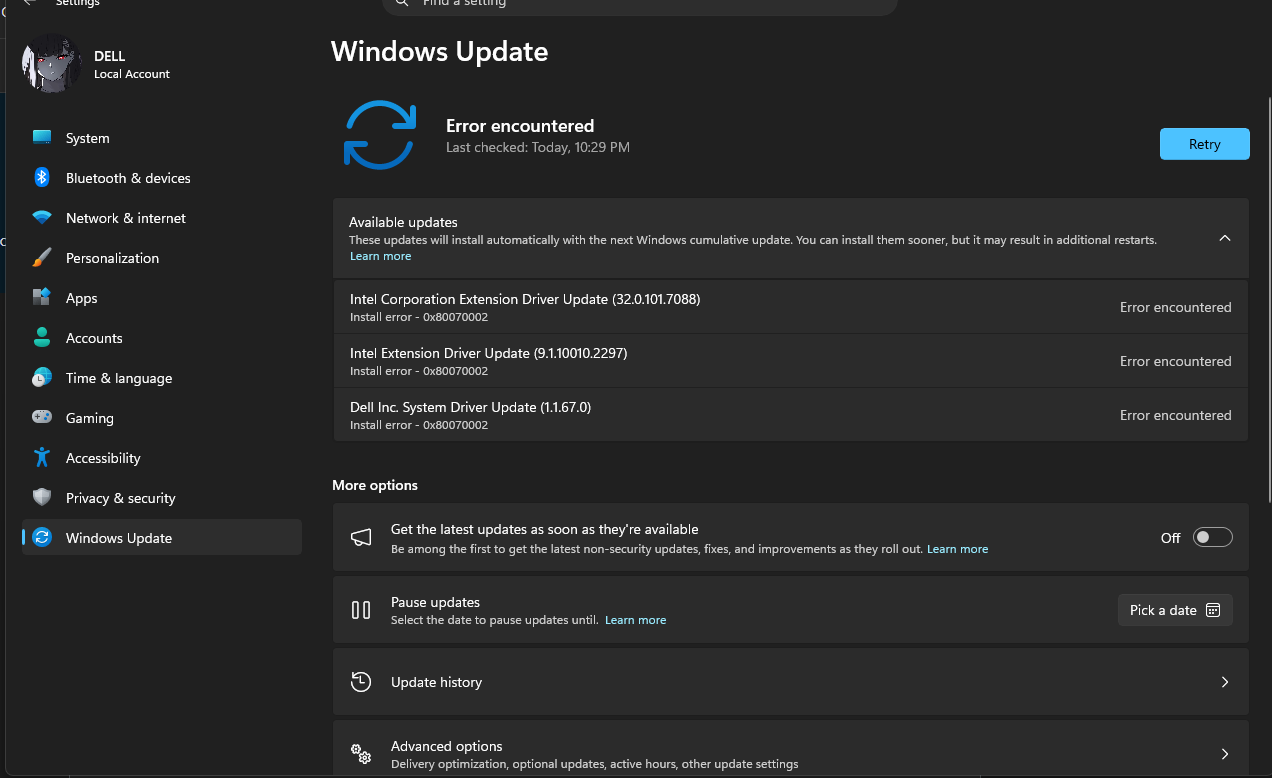
Task: Go to Privacy & security settings
Action: click(162, 498)
